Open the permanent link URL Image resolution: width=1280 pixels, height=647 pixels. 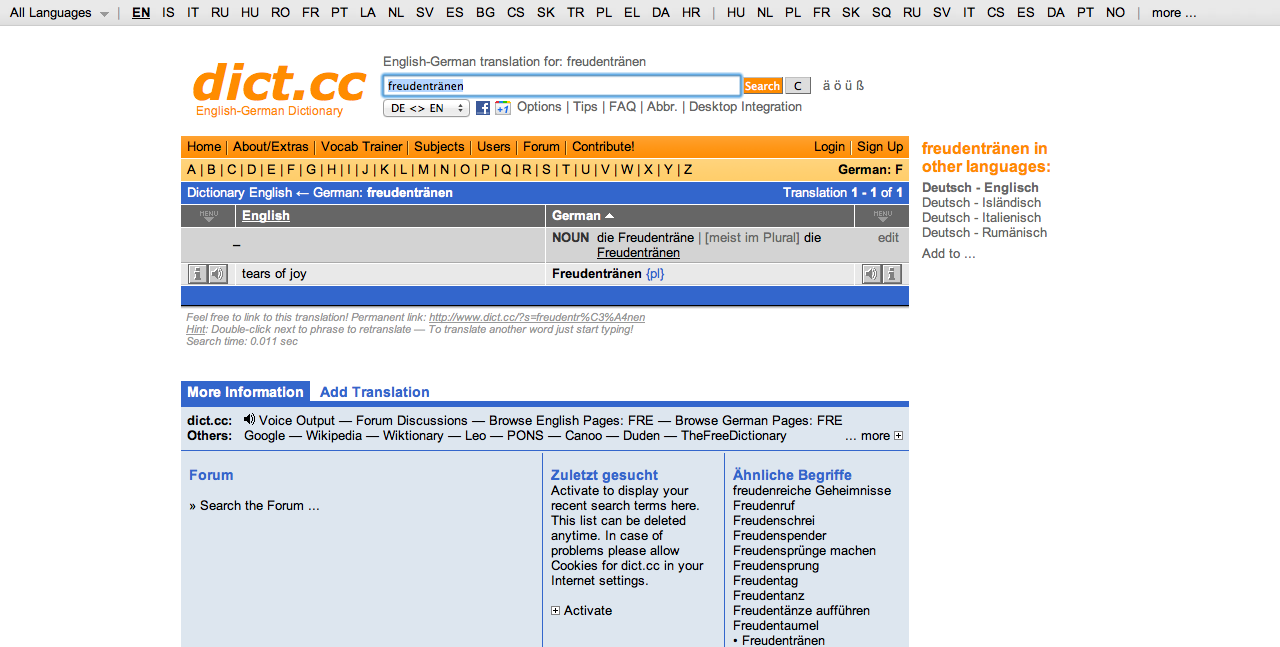537,318
